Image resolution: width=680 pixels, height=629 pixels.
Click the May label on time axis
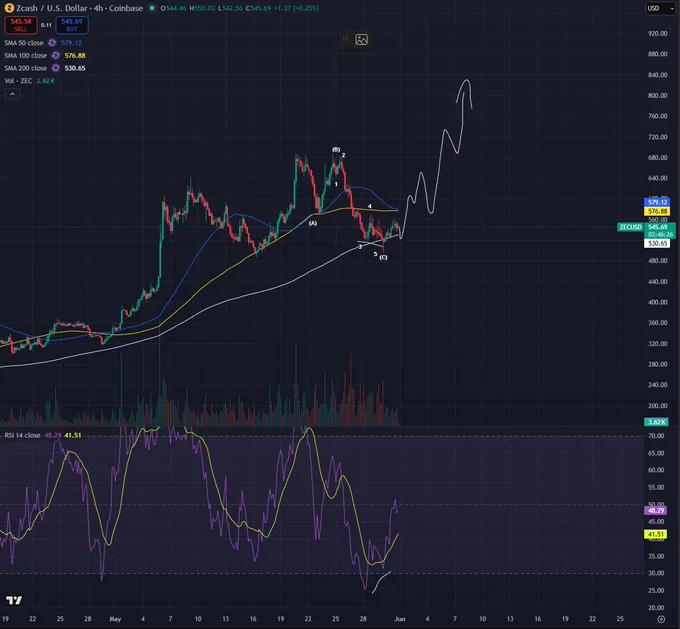[x=115, y=619]
